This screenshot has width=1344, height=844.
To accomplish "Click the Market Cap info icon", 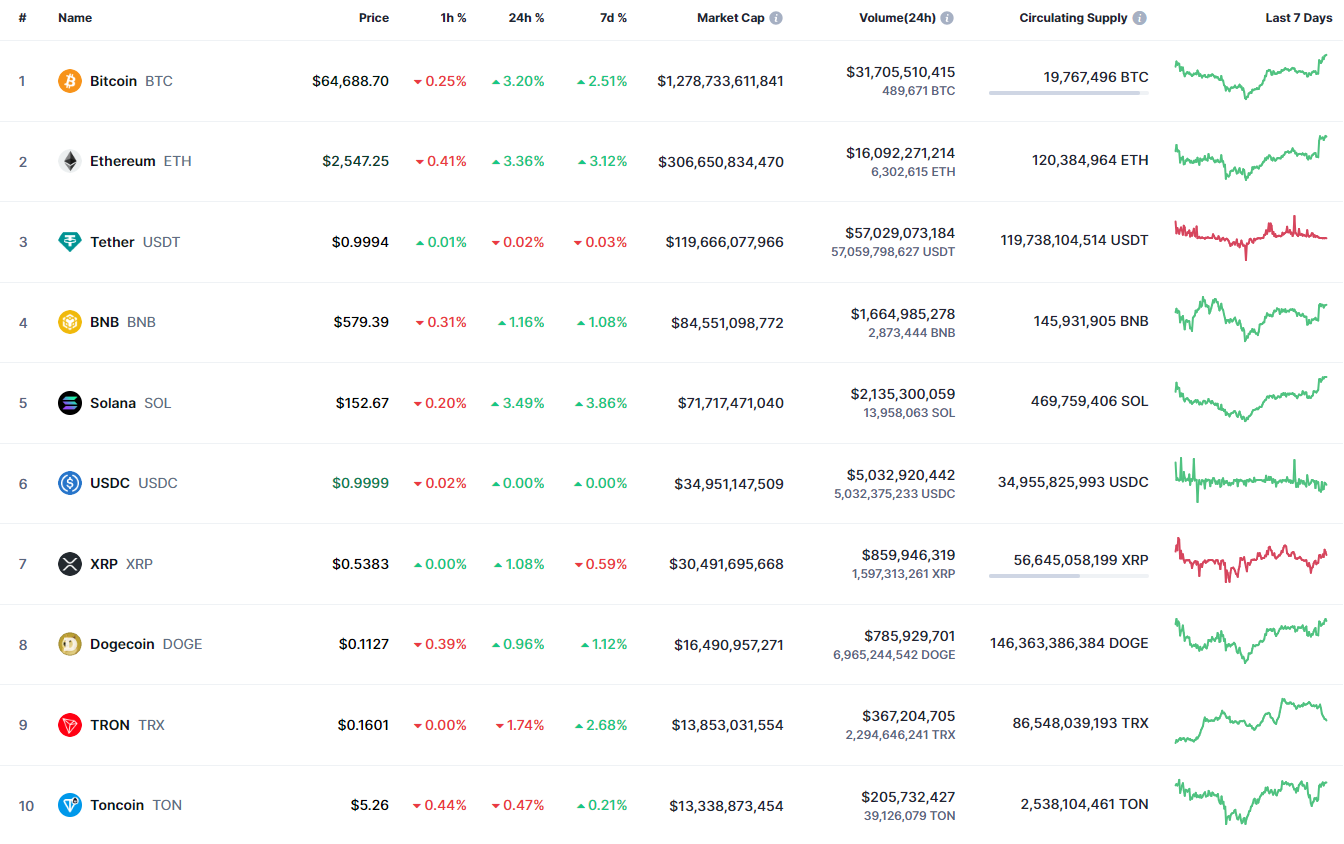I will (777, 18).
